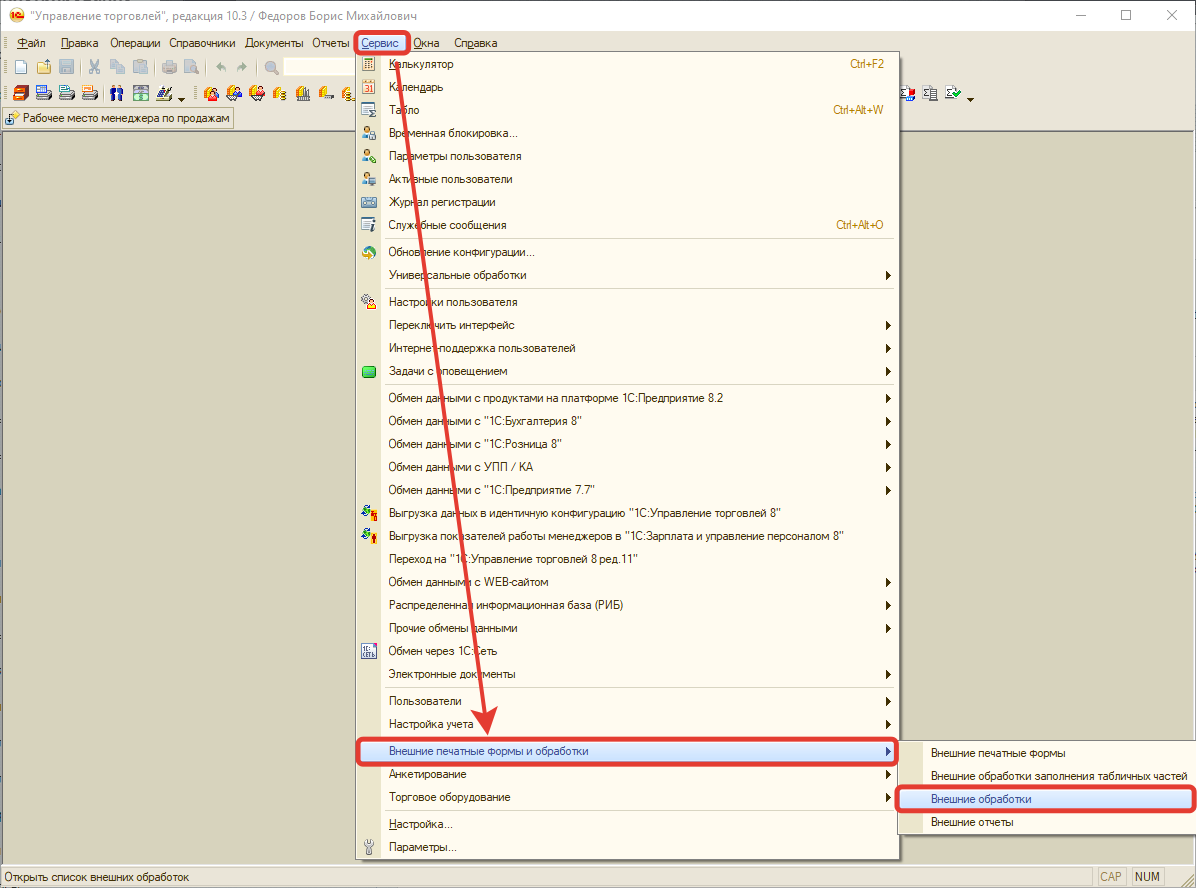Image resolution: width=1197 pixels, height=888 pixels.
Task: Select Параметры... at the bottom of menu
Action: tap(422, 847)
